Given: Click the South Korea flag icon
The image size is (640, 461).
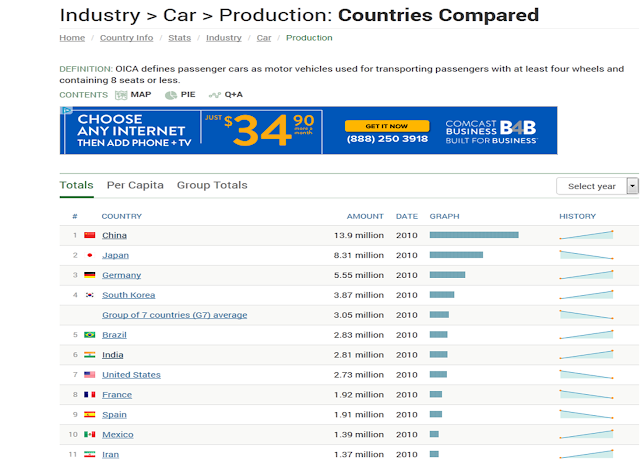Looking at the screenshot, I should (90, 295).
